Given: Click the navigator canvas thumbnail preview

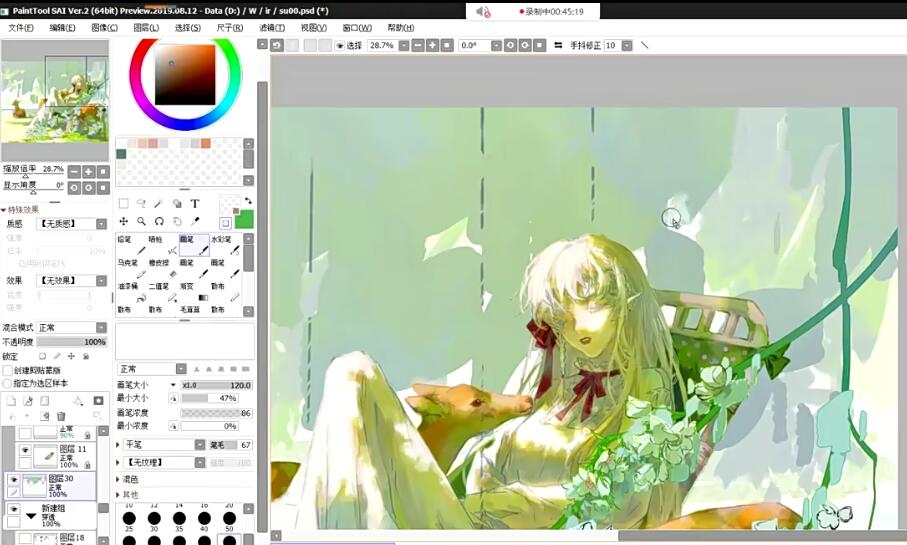Looking at the screenshot, I should coord(55,100).
